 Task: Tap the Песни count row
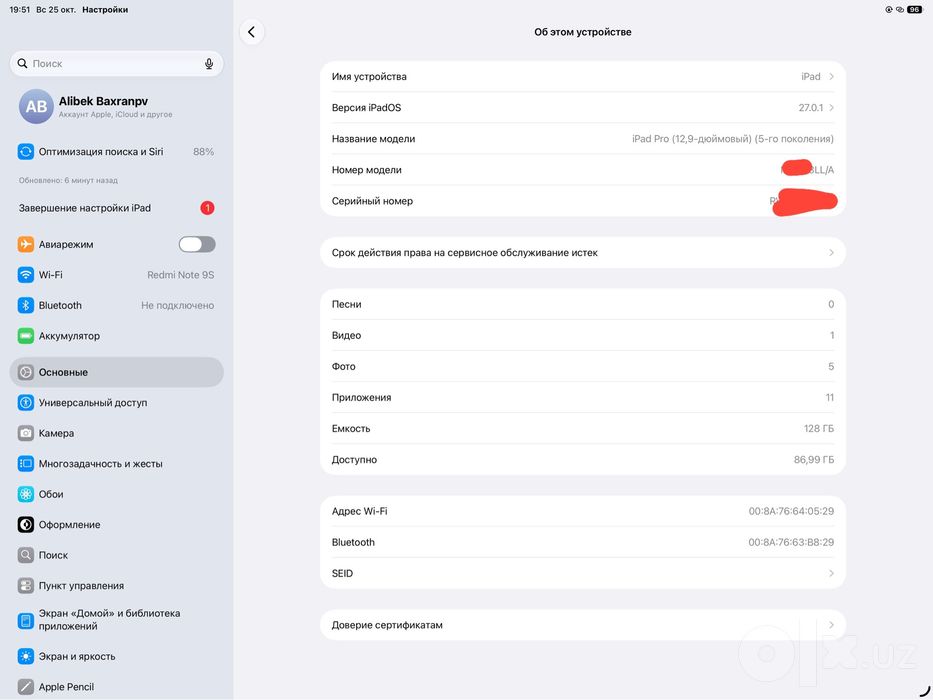point(583,304)
